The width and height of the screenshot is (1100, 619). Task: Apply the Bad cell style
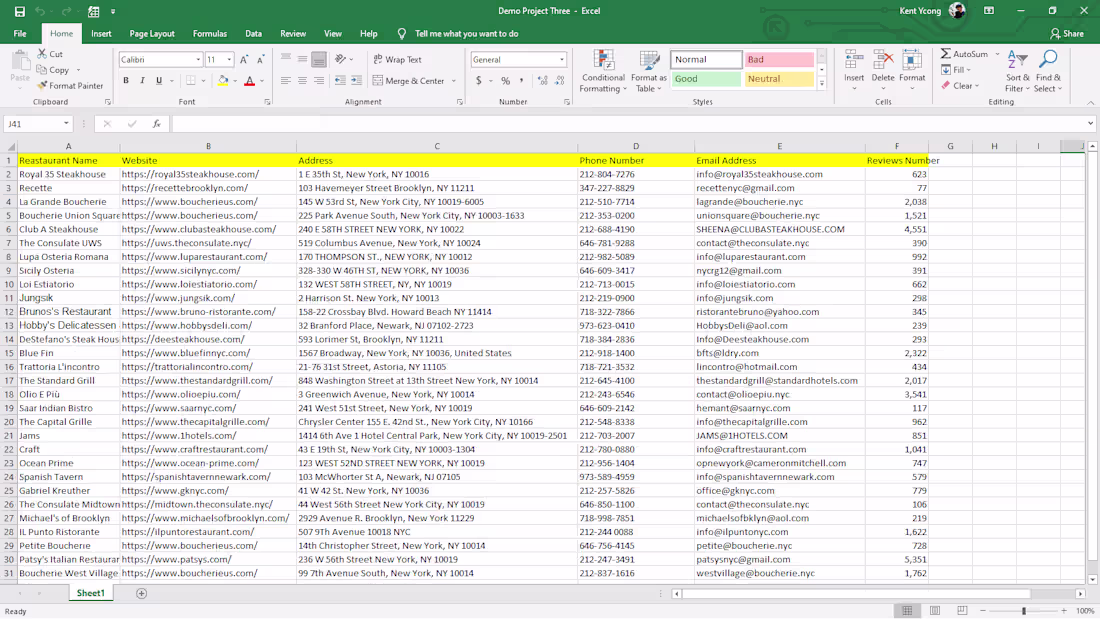point(779,60)
